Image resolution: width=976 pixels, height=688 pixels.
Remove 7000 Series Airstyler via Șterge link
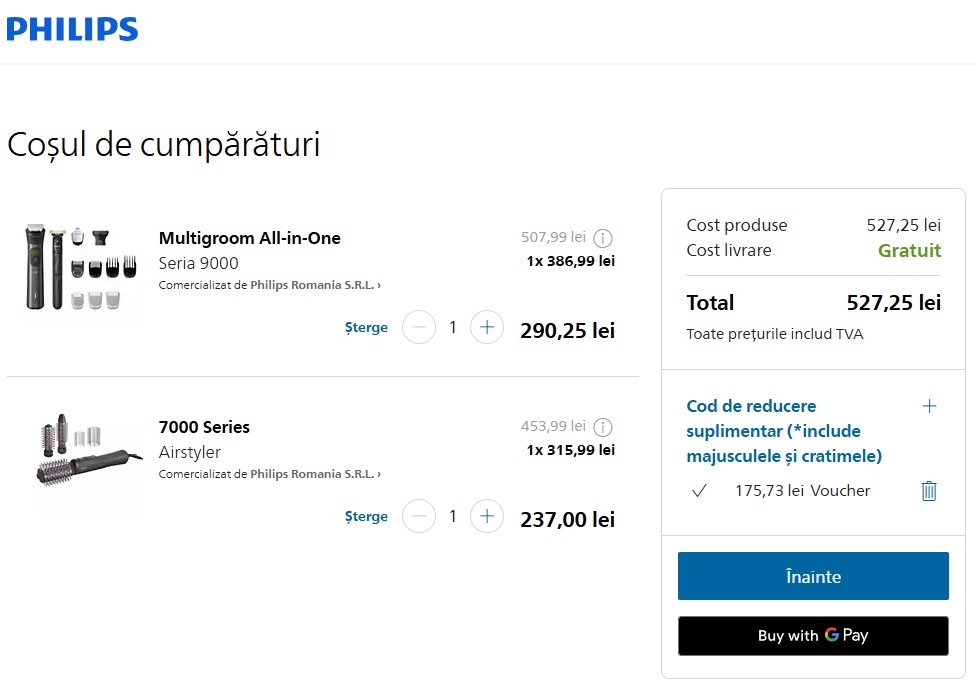366,517
